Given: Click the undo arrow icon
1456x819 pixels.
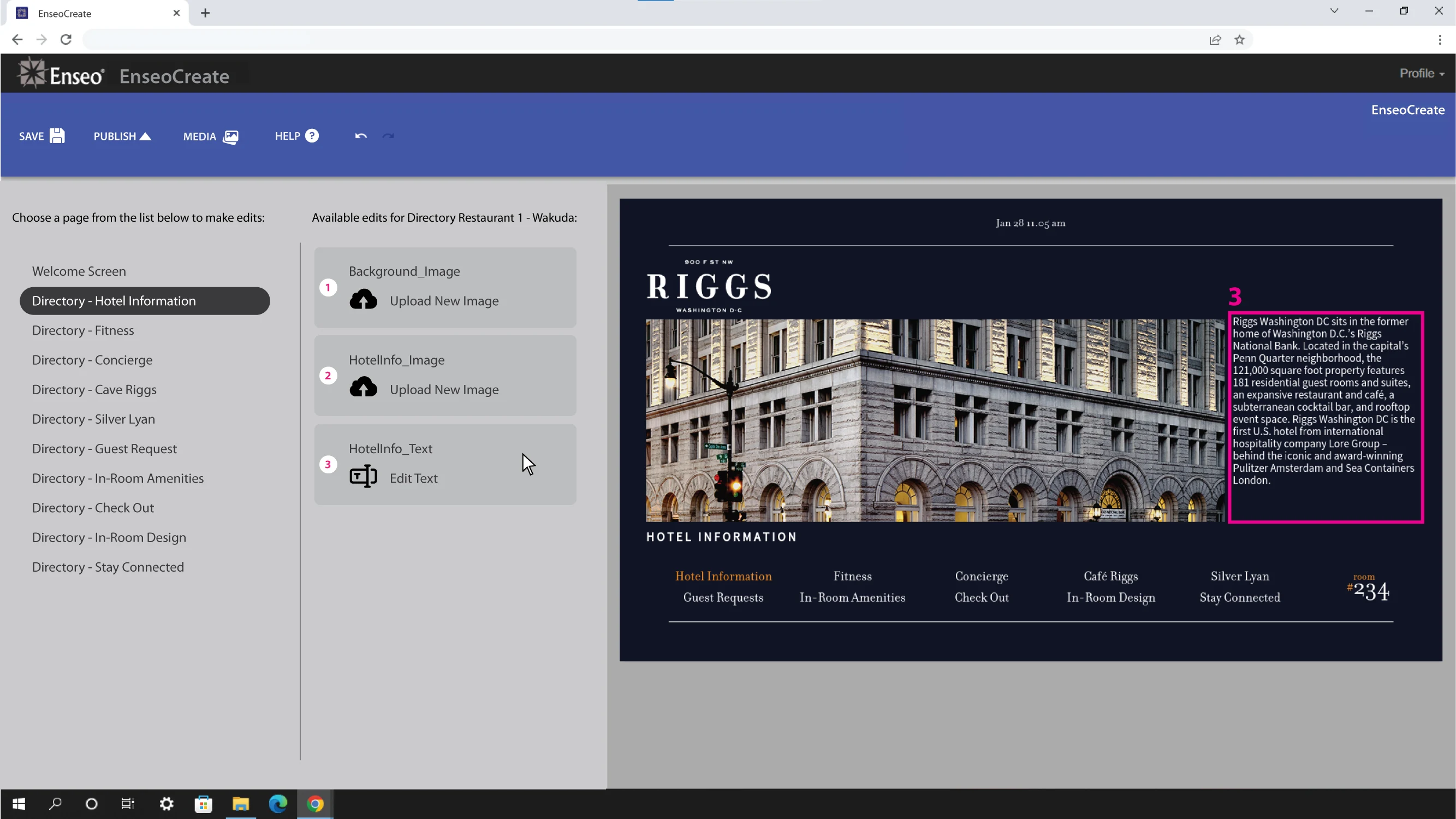Looking at the screenshot, I should [361, 135].
